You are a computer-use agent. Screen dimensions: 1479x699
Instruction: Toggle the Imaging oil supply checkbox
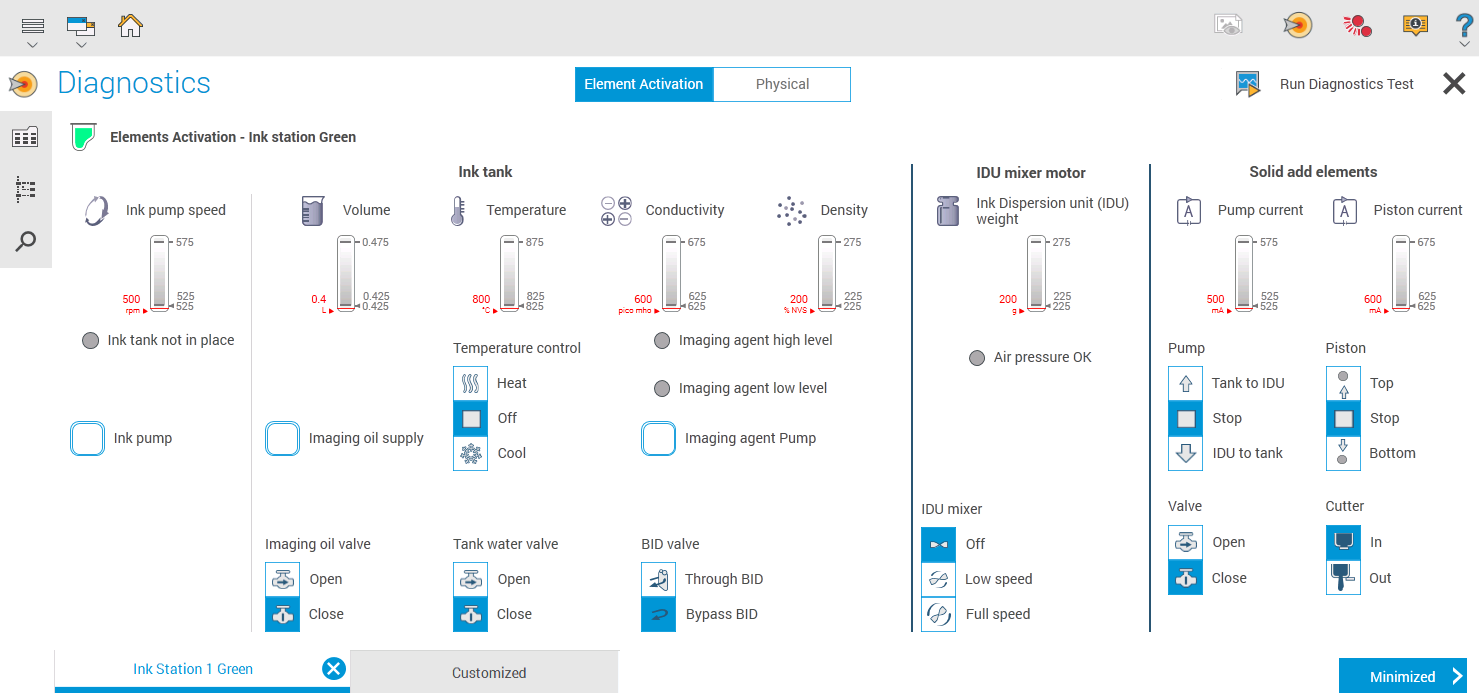(282, 438)
